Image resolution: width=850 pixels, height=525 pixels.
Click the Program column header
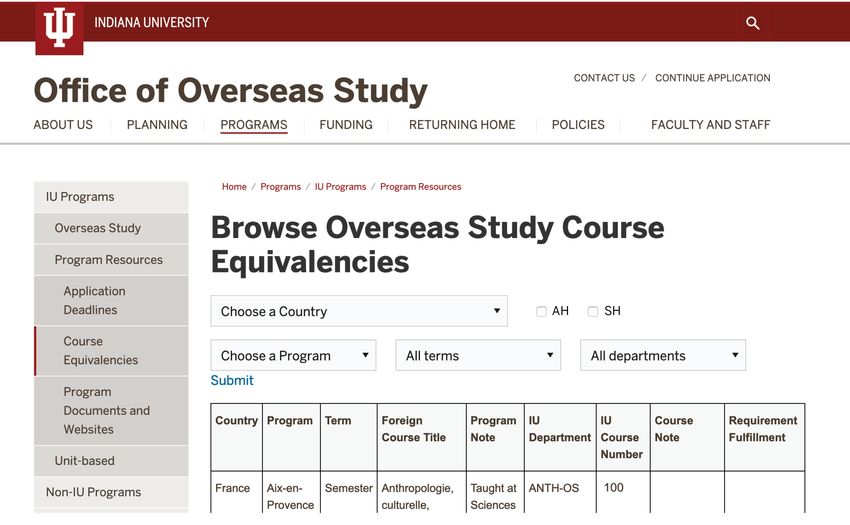point(291,437)
